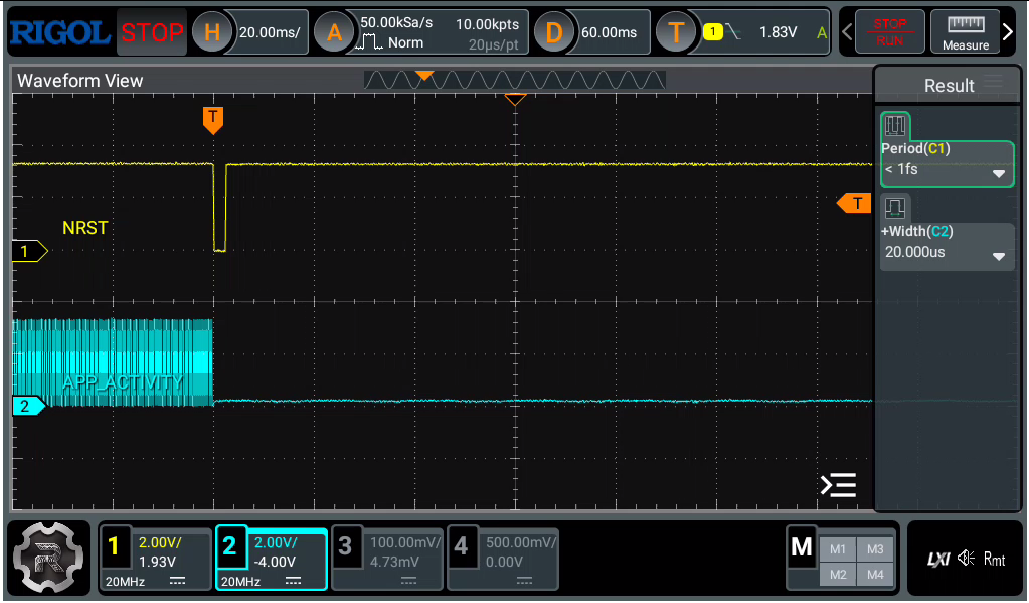Expand the Period(C1) result dropdown arrow
The width and height of the screenshot is (1029, 603).
click(999, 174)
